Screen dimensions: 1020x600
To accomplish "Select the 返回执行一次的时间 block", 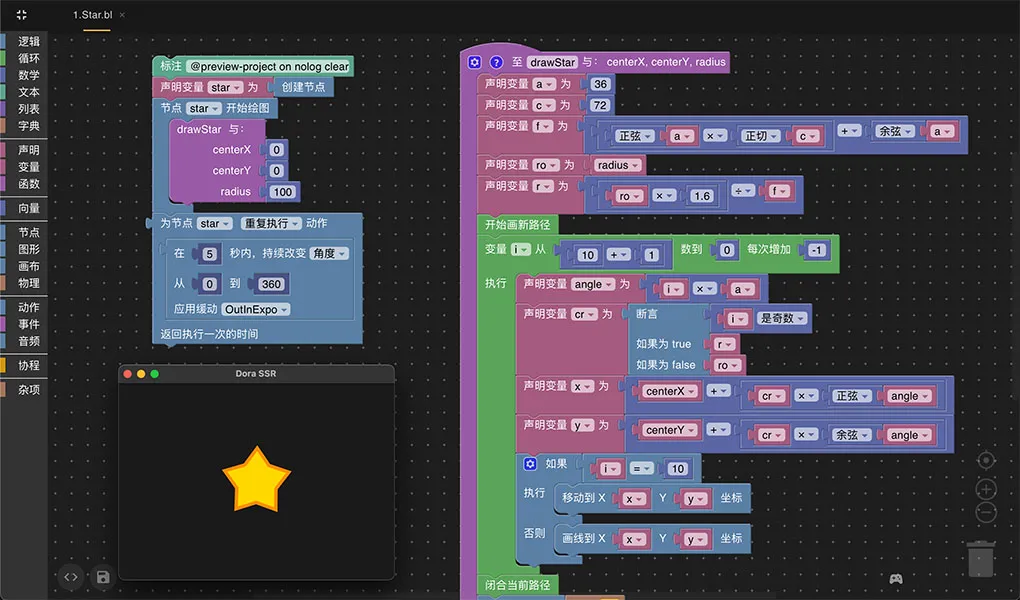I will click(209, 334).
